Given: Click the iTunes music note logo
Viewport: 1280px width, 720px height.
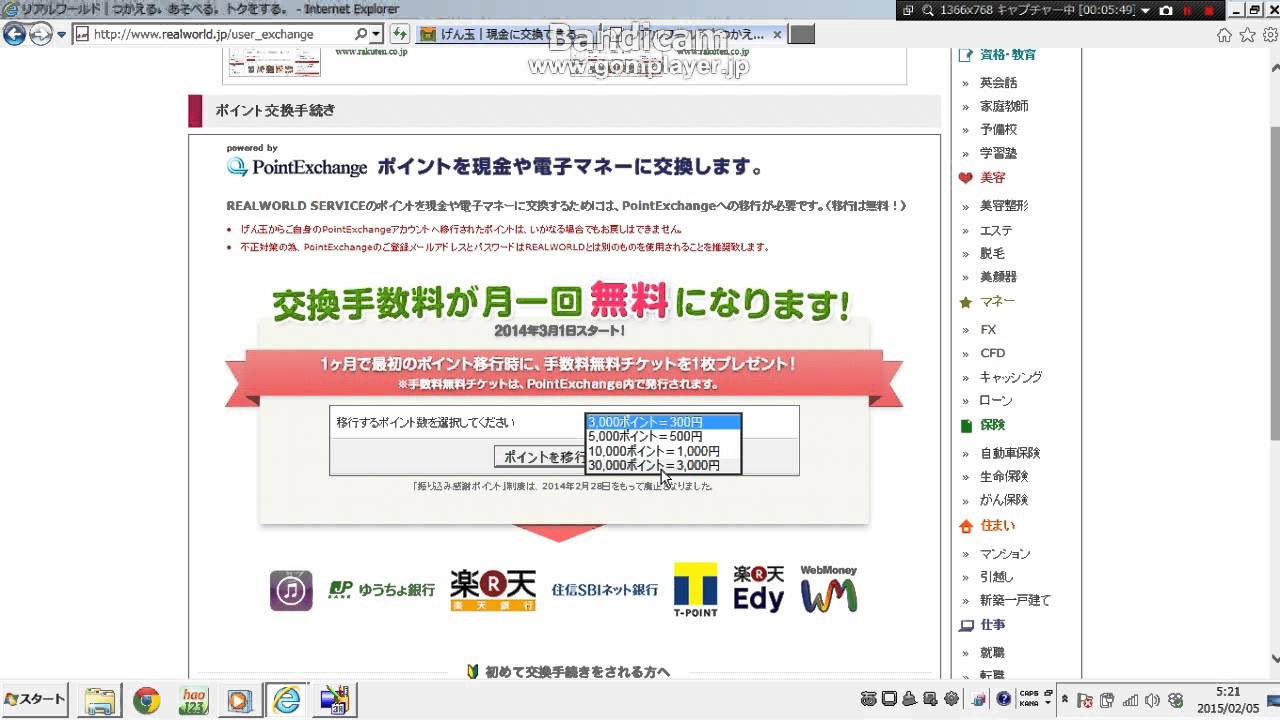Looking at the screenshot, I should [x=291, y=591].
